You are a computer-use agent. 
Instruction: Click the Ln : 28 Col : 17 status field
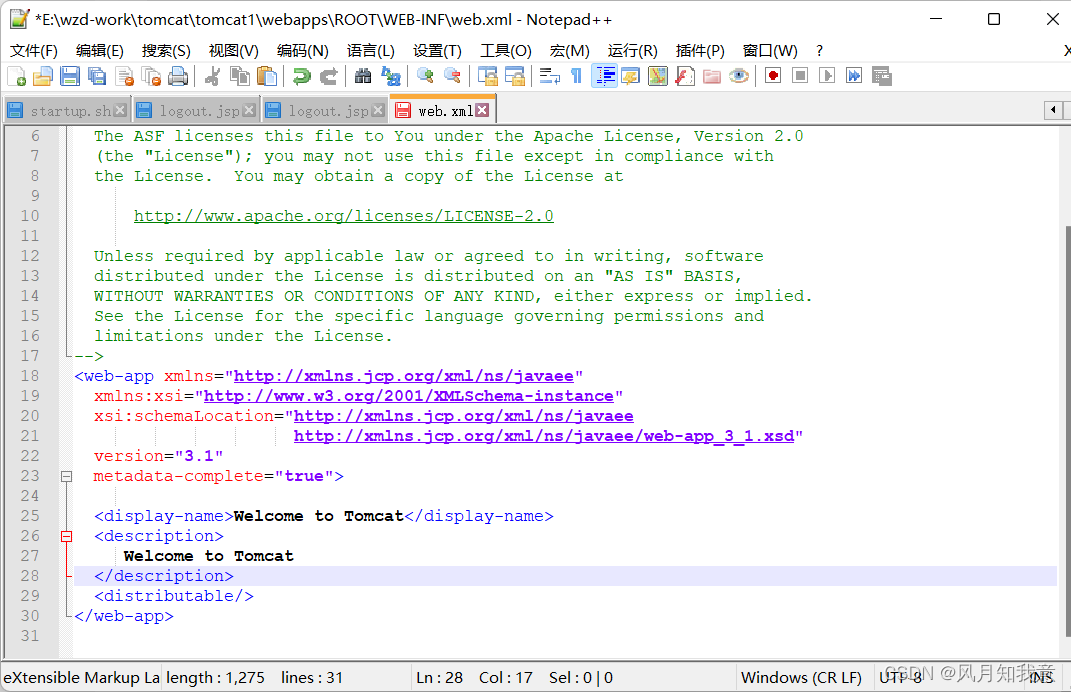click(x=574, y=678)
